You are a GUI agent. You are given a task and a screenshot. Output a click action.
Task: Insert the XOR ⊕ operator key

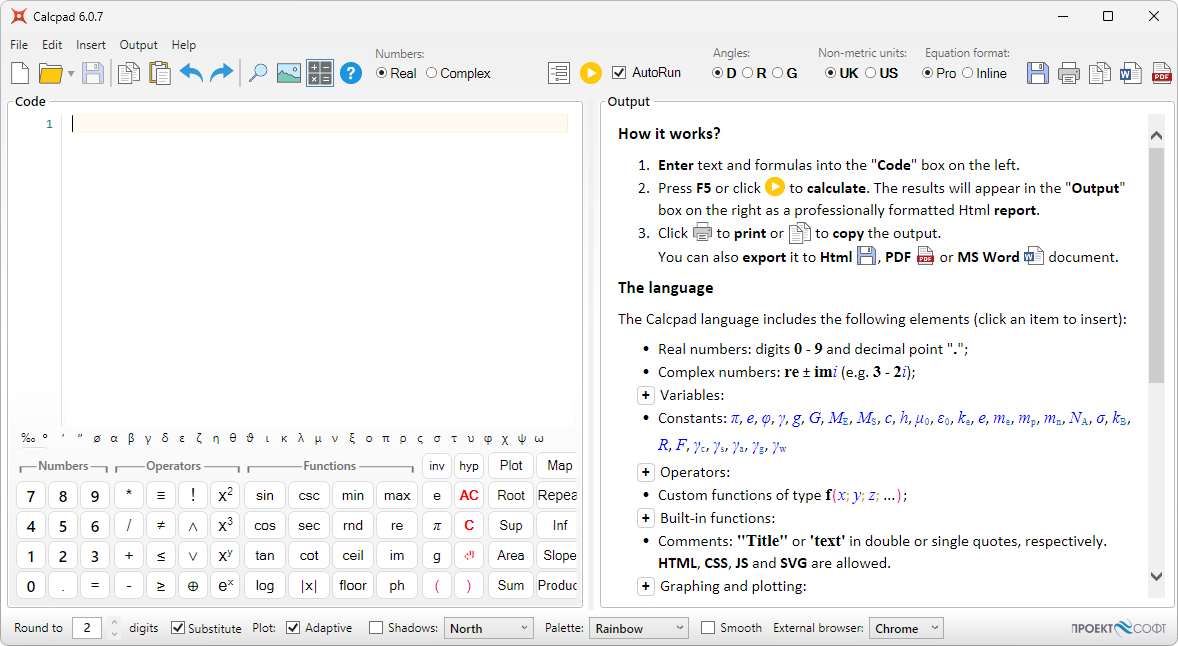coord(193,586)
